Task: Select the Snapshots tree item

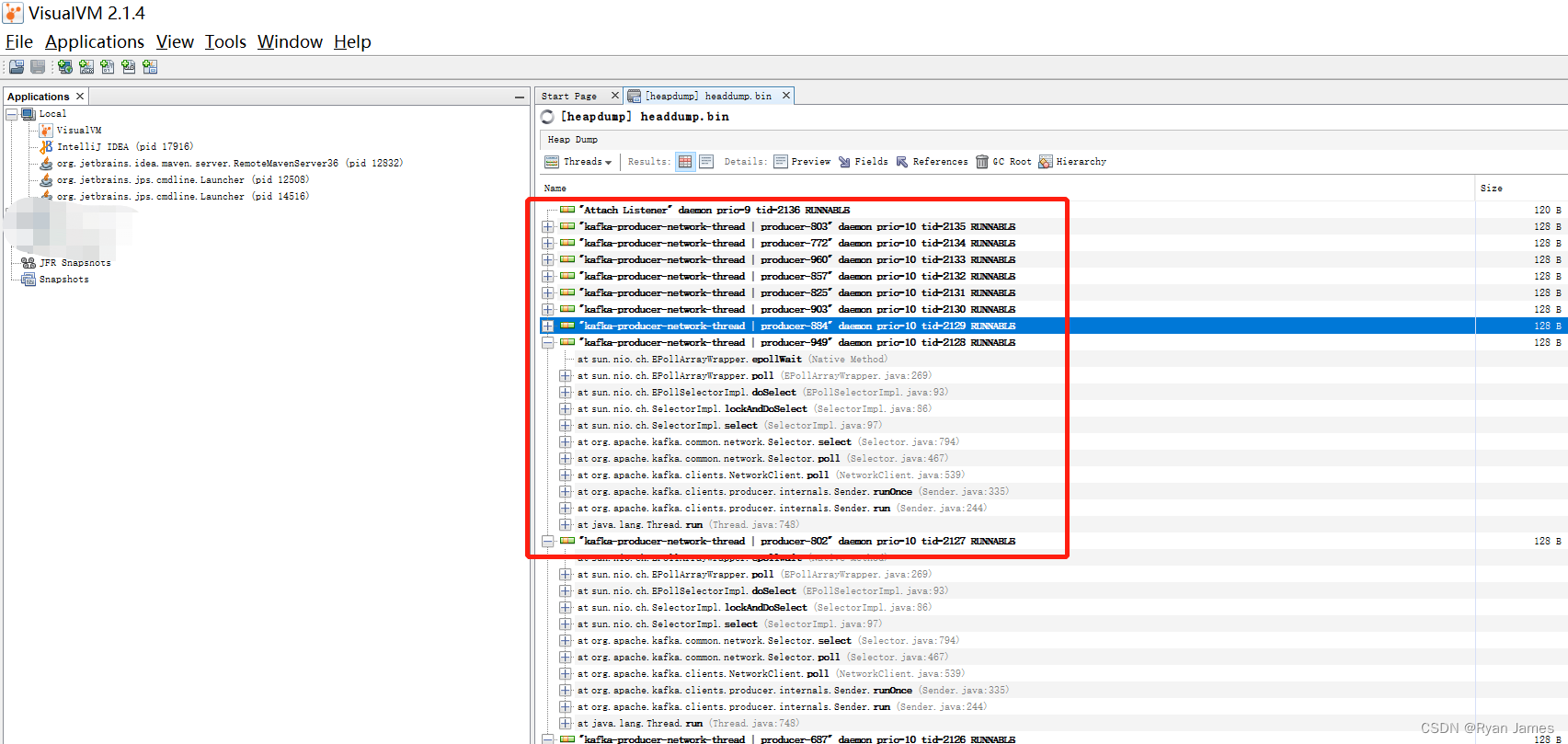Action: click(64, 280)
